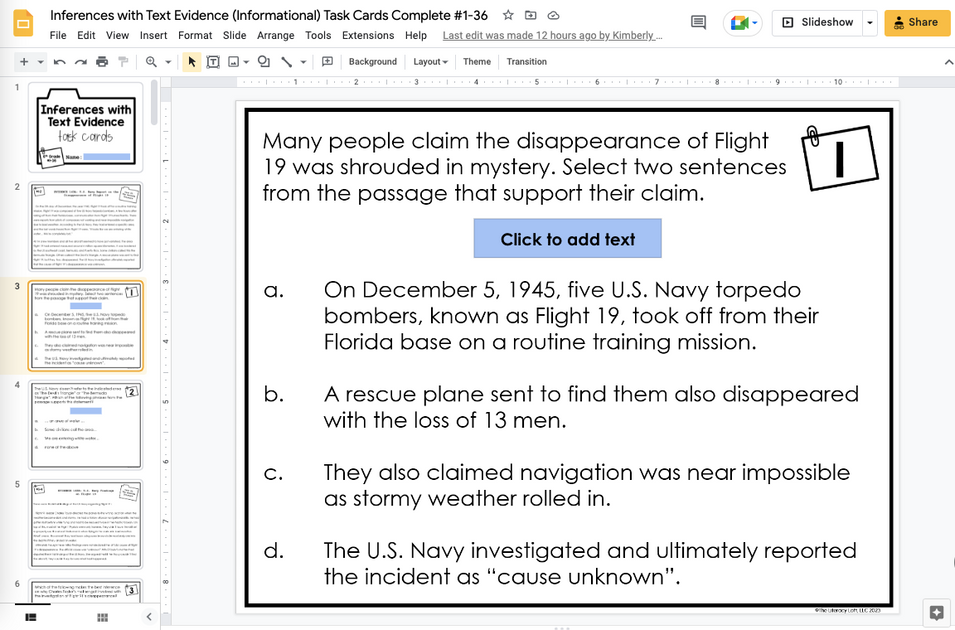Select slide 5 thumbnail
The image size is (955, 630).
click(85, 525)
